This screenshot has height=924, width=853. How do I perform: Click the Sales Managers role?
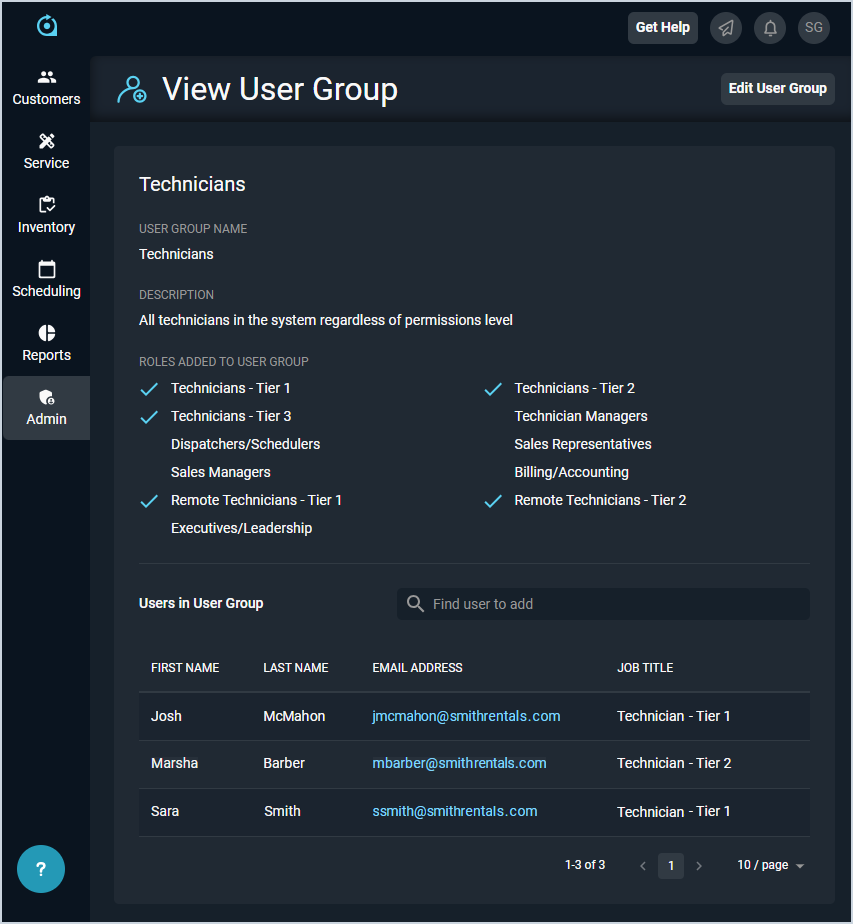click(221, 473)
